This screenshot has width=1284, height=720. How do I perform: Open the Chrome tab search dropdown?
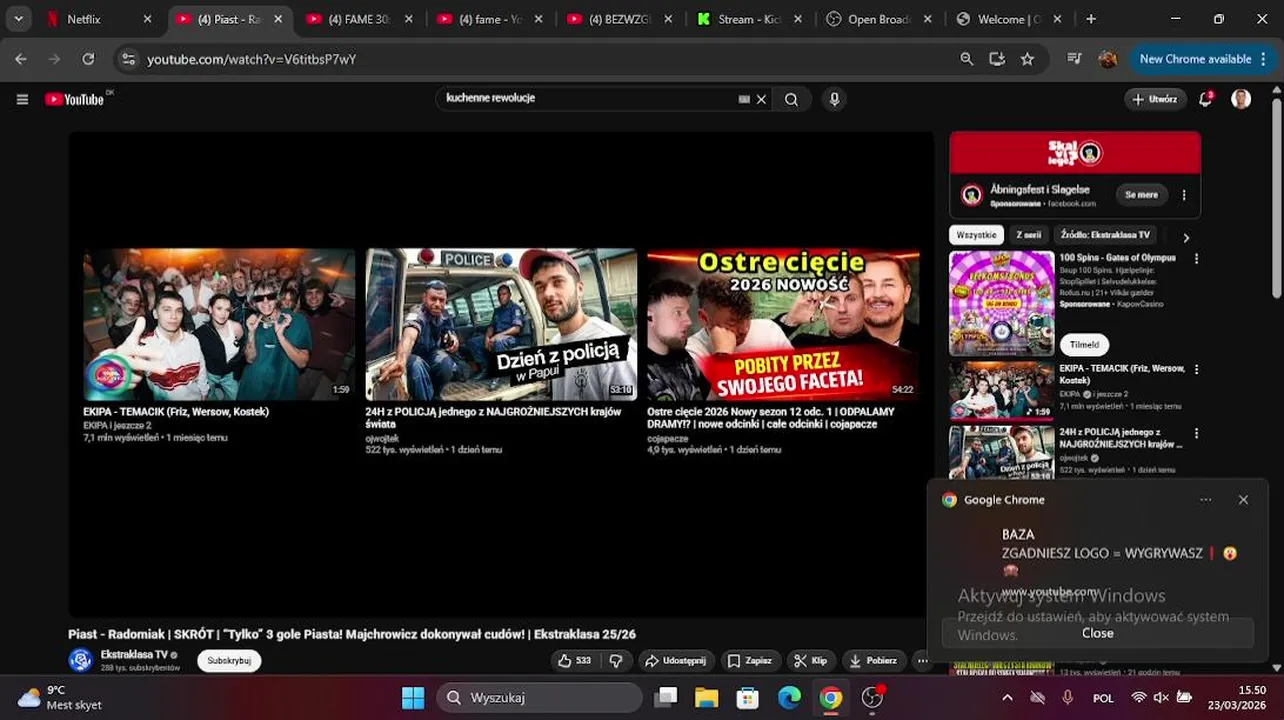pos(19,19)
